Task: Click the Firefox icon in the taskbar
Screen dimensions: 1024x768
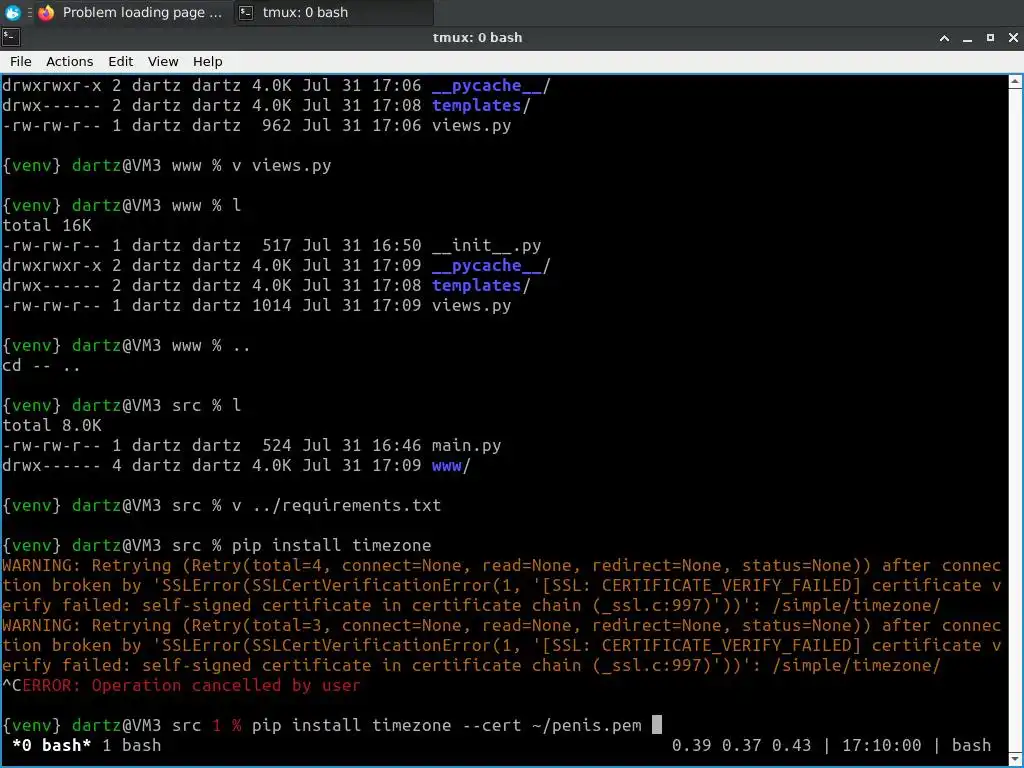Action: click(x=46, y=12)
